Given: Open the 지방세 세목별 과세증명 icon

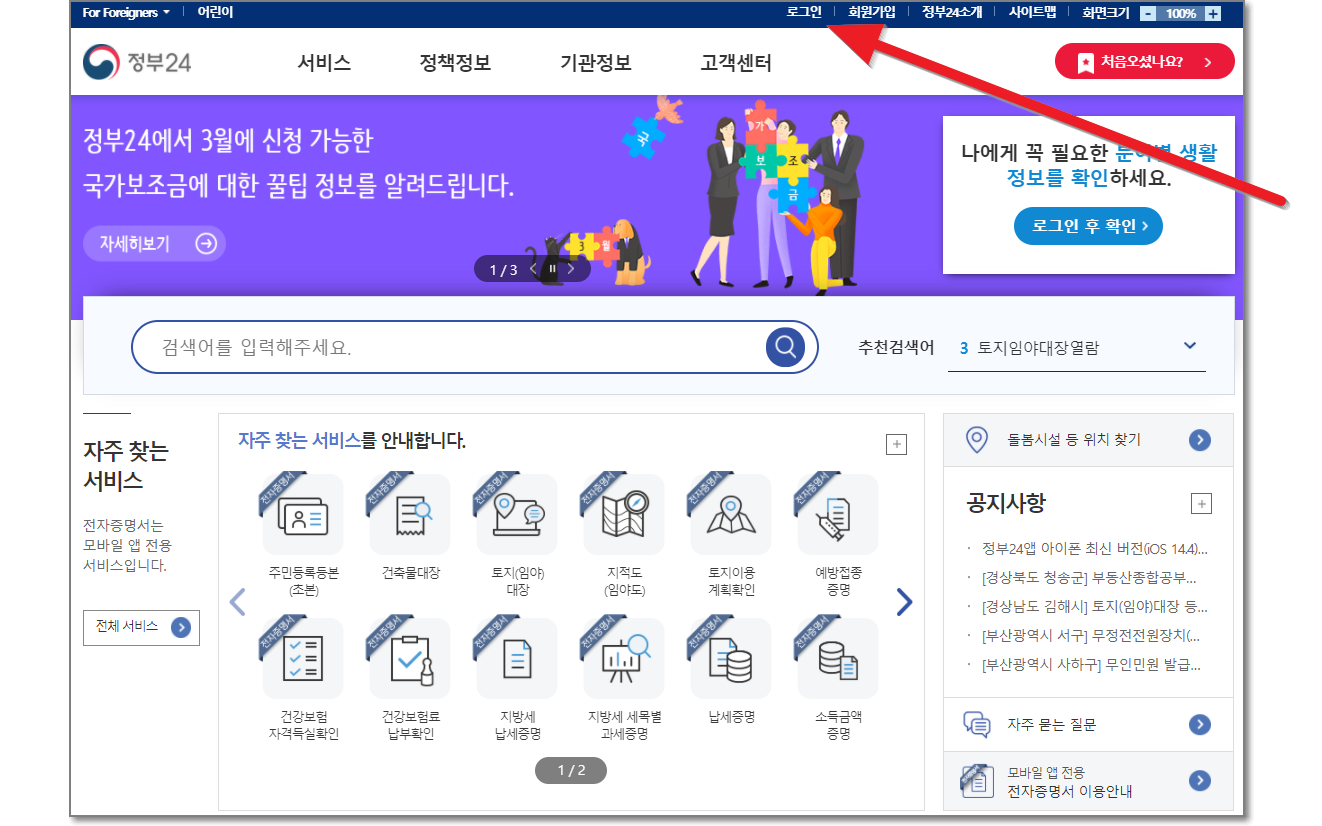Looking at the screenshot, I should click(x=624, y=659).
